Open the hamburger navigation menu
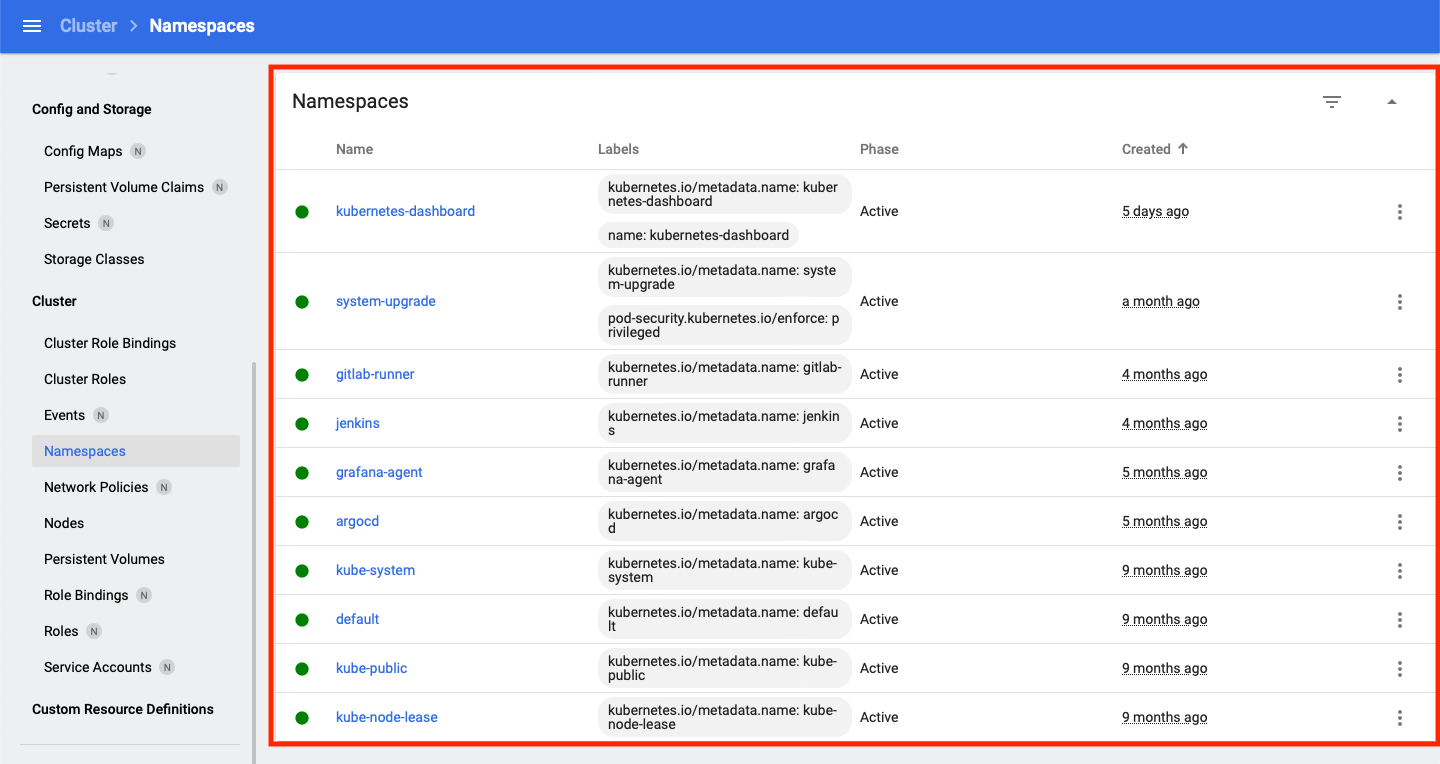This screenshot has width=1440, height=764. [x=32, y=26]
